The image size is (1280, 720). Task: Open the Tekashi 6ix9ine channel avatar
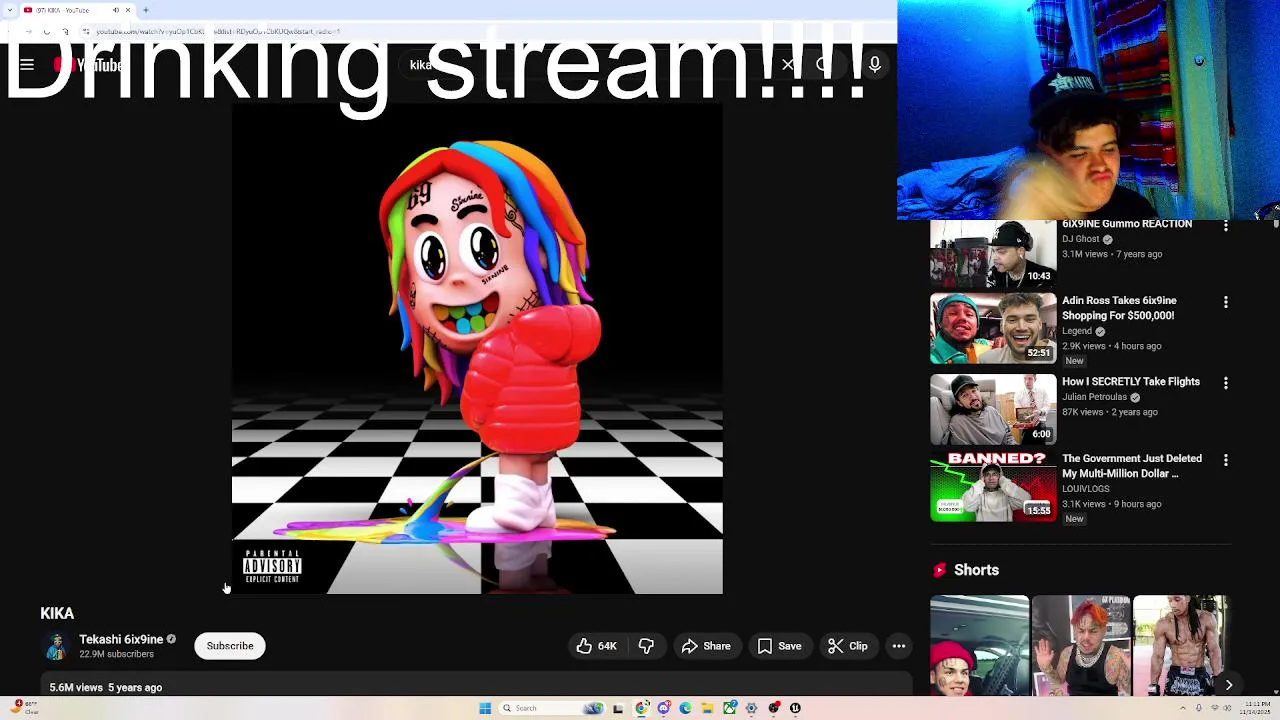pyautogui.click(x=56, y=646)
